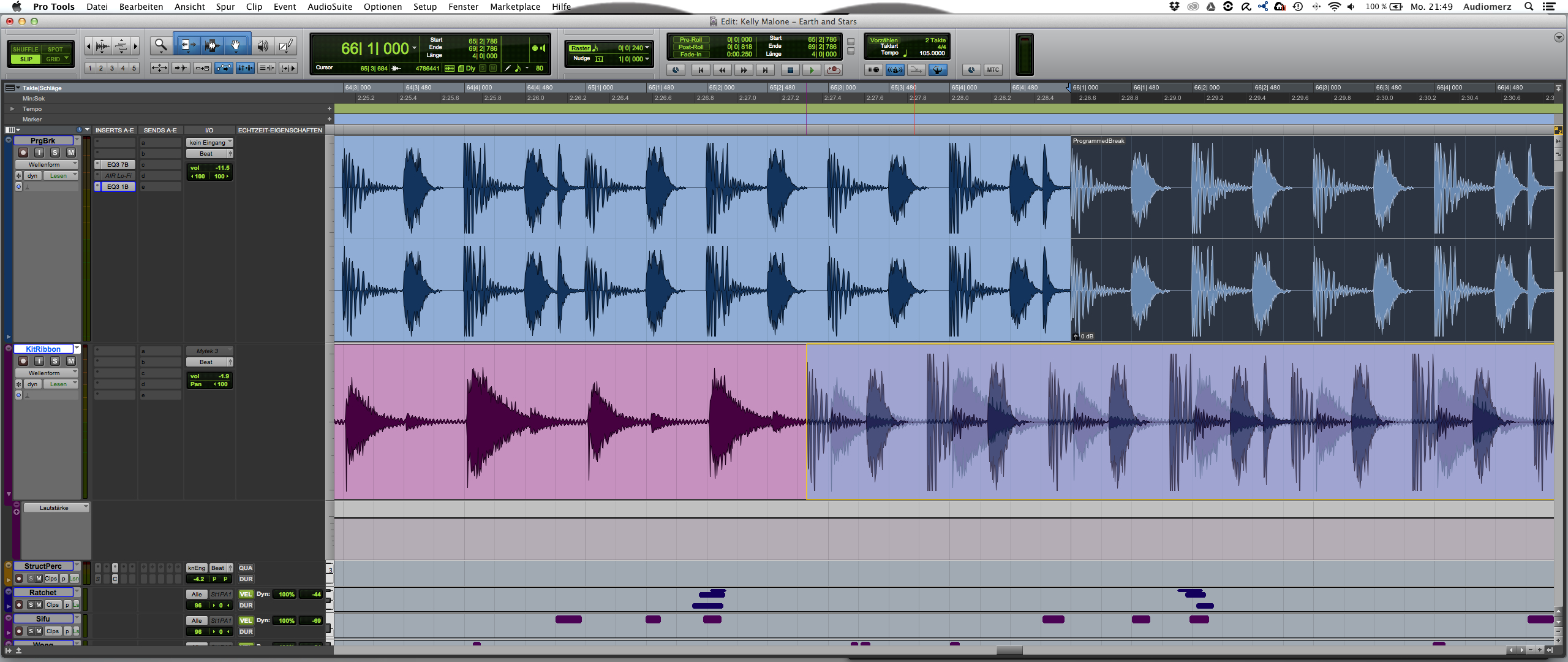Image resolution: width=1568 pixels, height=662 pixels.
Task: Click Go to End transport button
Action: pos(765,70)
